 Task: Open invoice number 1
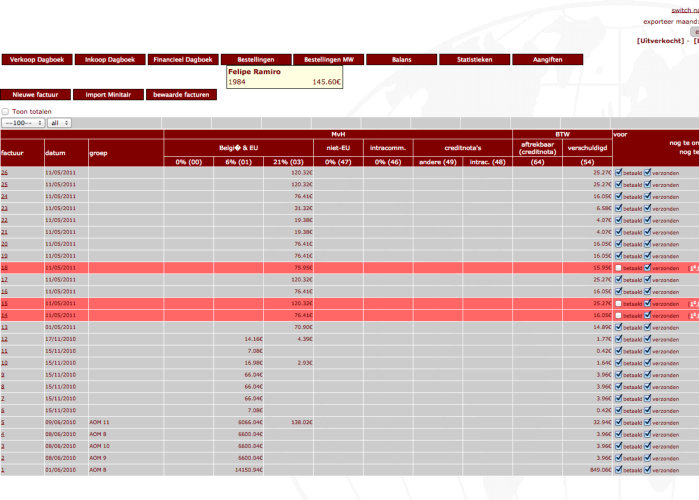pyautogui.click(x=3, y=470)
